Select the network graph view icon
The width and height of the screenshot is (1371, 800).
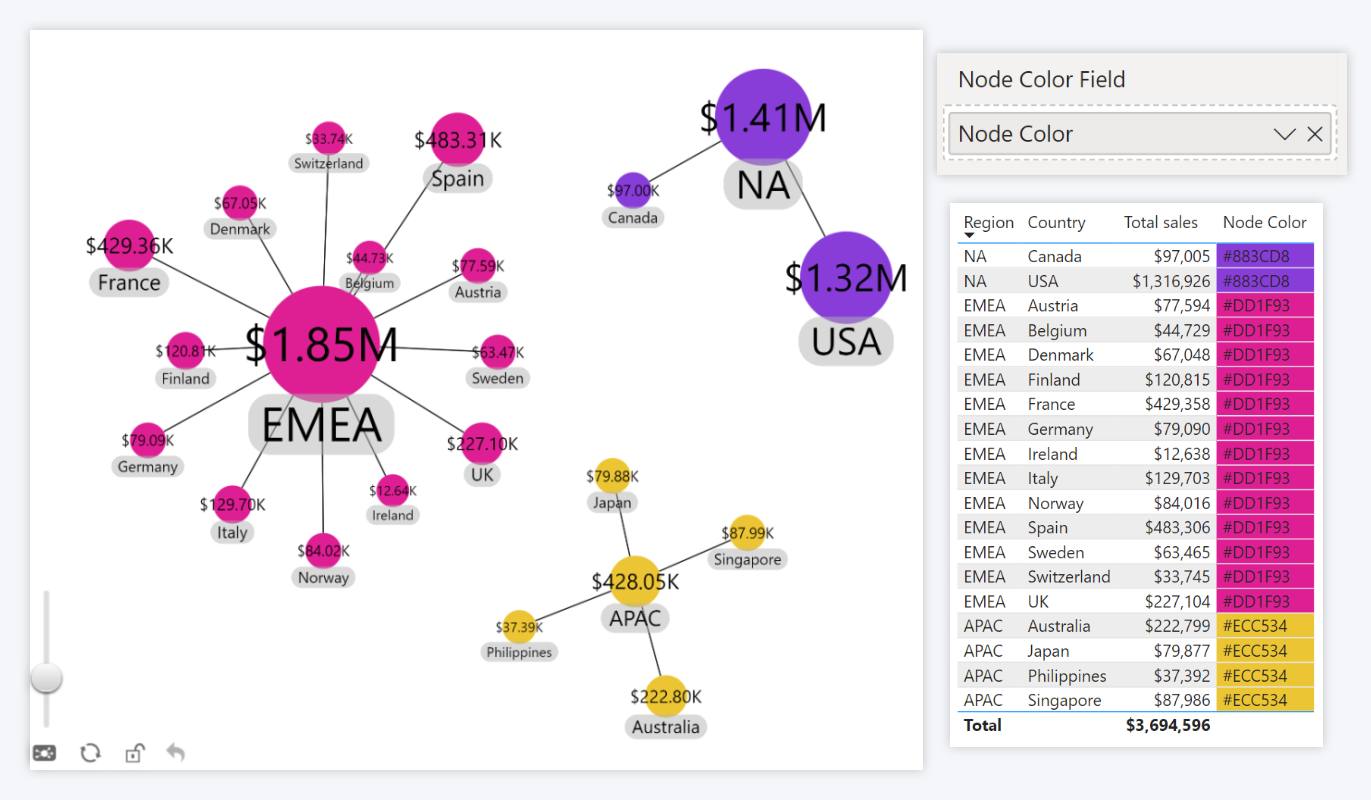[x=43, y=753]
